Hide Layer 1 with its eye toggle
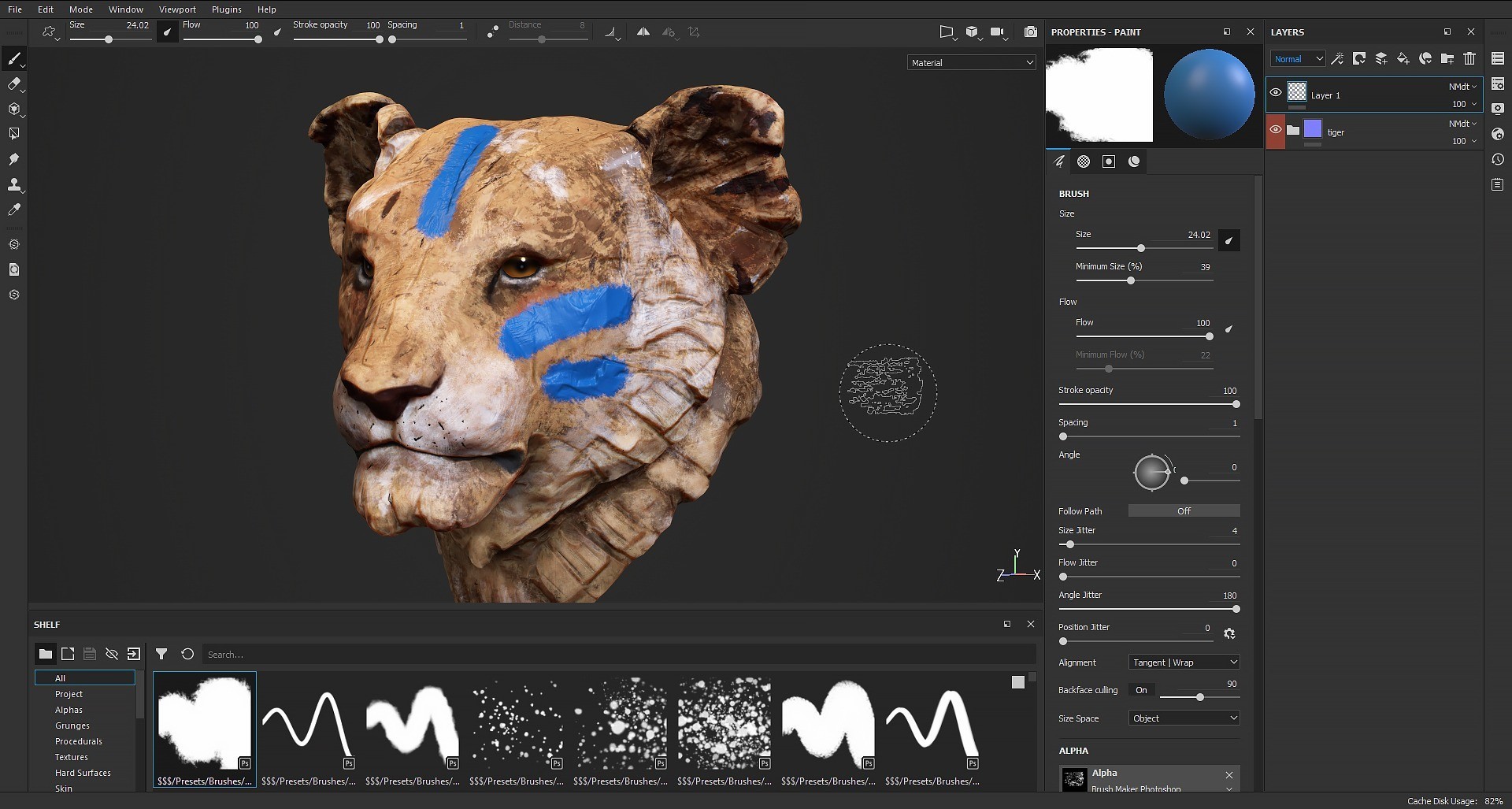Screen dimensions: 1512x809 [x=1277, y=92]
